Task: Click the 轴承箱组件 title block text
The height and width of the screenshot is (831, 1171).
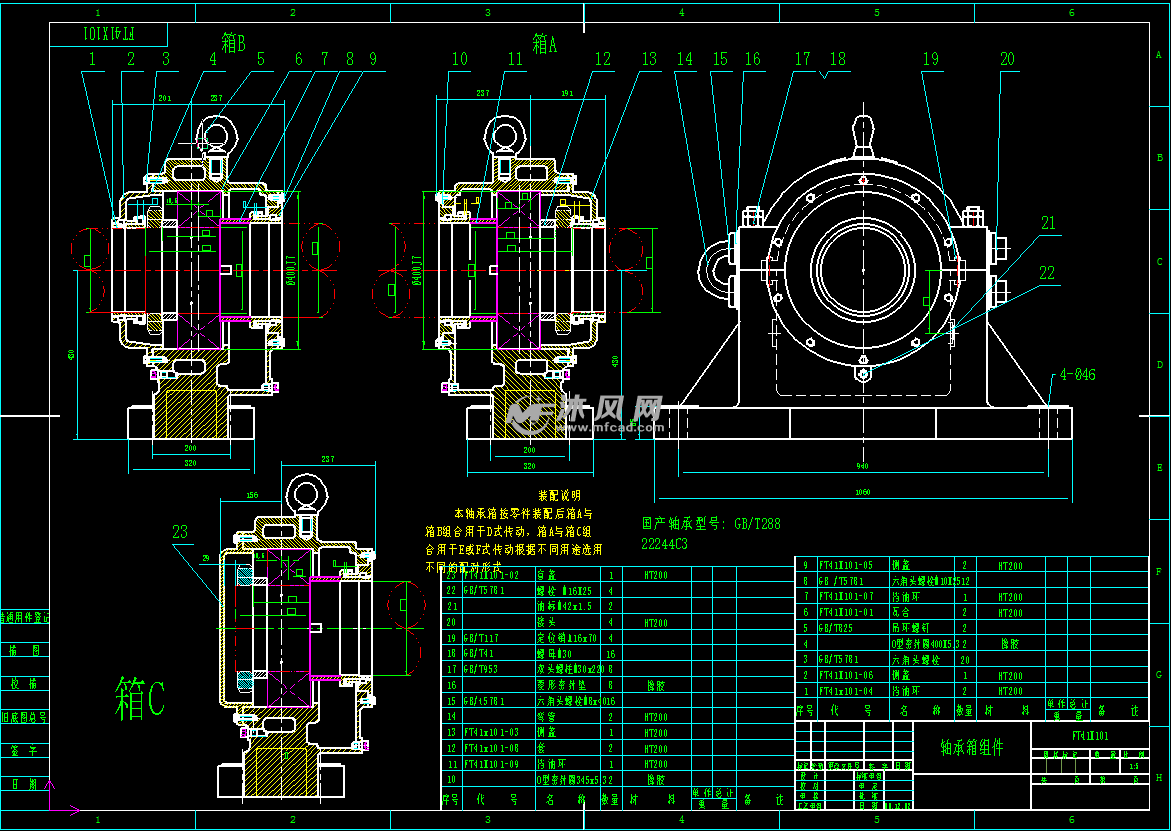Action: (971, 748)
